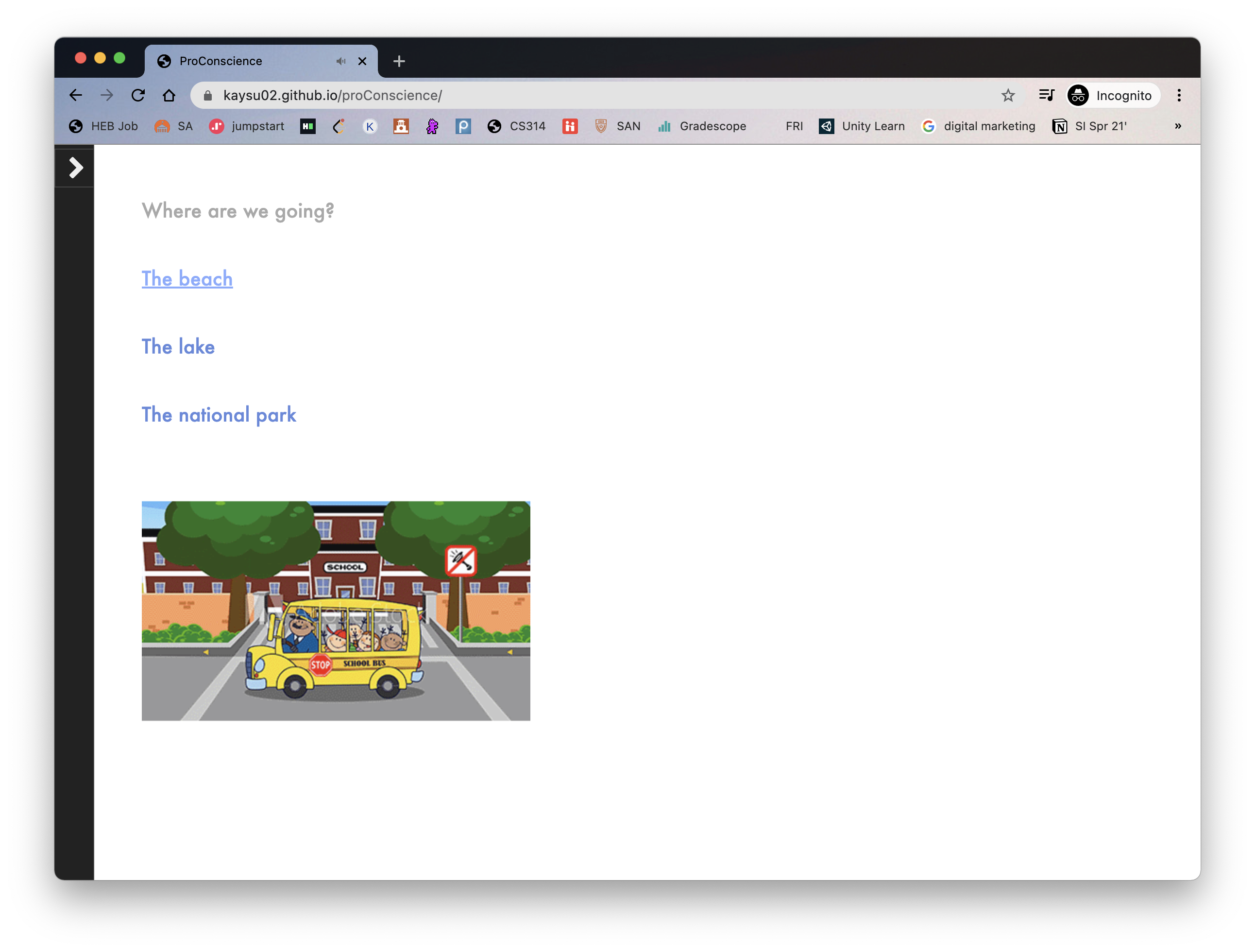1255x952 pixels.
Task: Open the Chrome three-dot menu
Action: 1179,95
